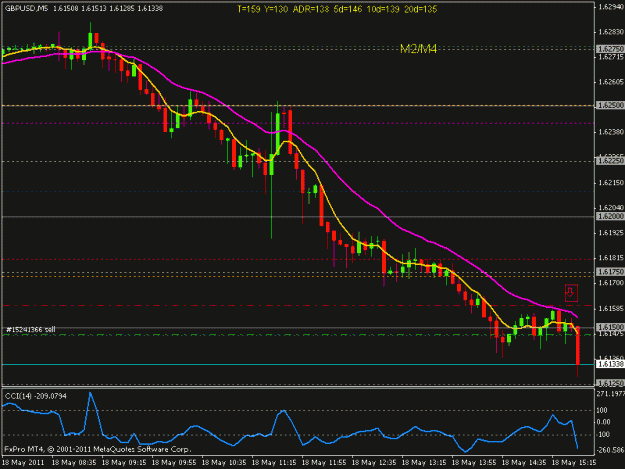Click the 18 May 15:15 time label
Screen dimensions: 625x469
pyautogui.click(x=574, y=463)
